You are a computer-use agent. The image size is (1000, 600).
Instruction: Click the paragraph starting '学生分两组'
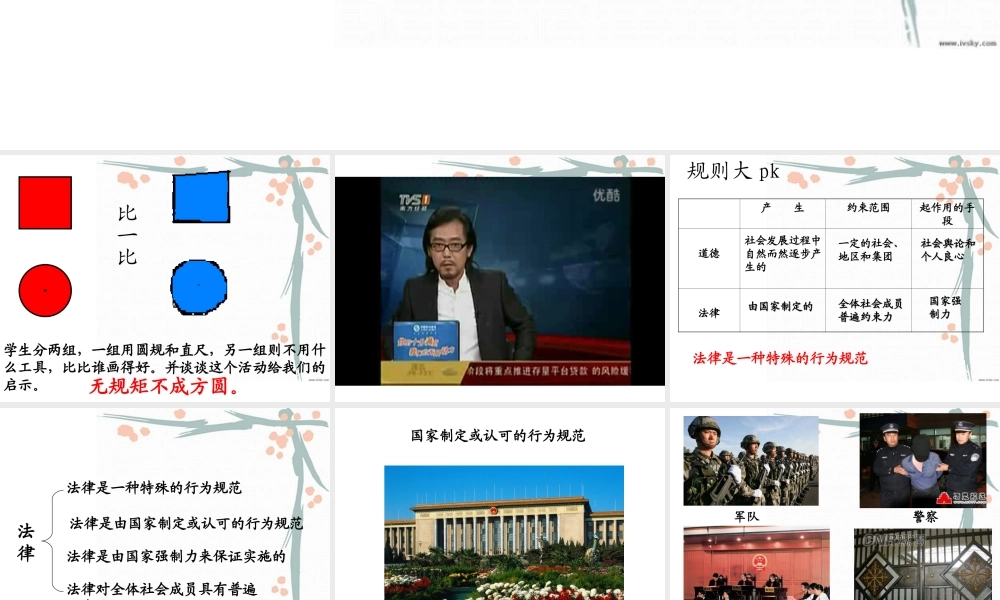[165, 367]
